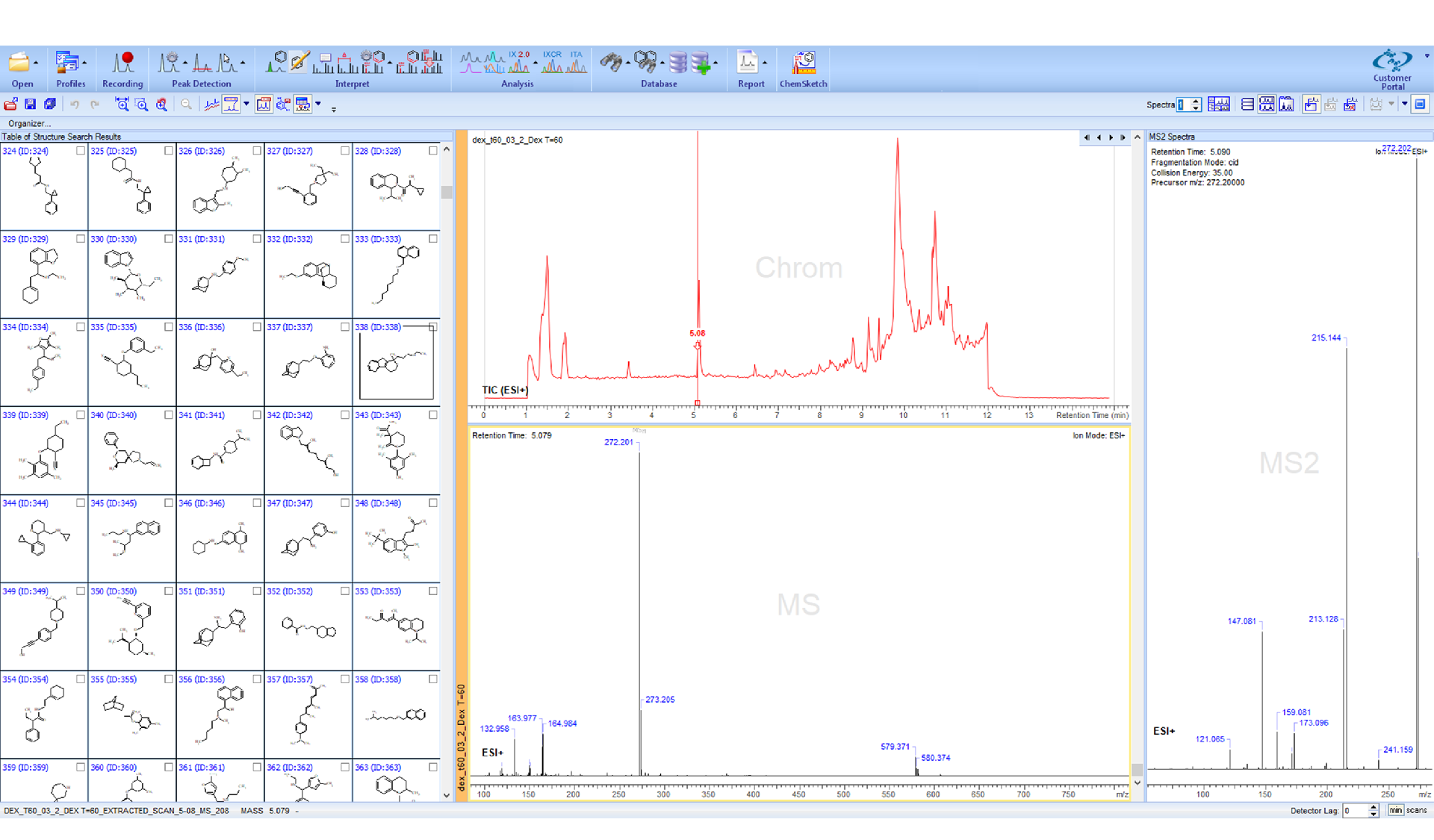The image size is (1434, 840).
Task: Open the Customer Portal
Action: (1392, 69)
